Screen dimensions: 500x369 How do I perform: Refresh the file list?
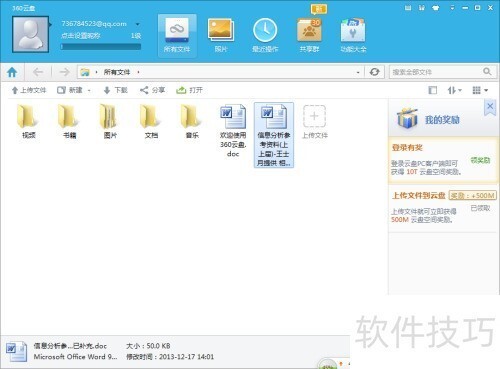374,72
